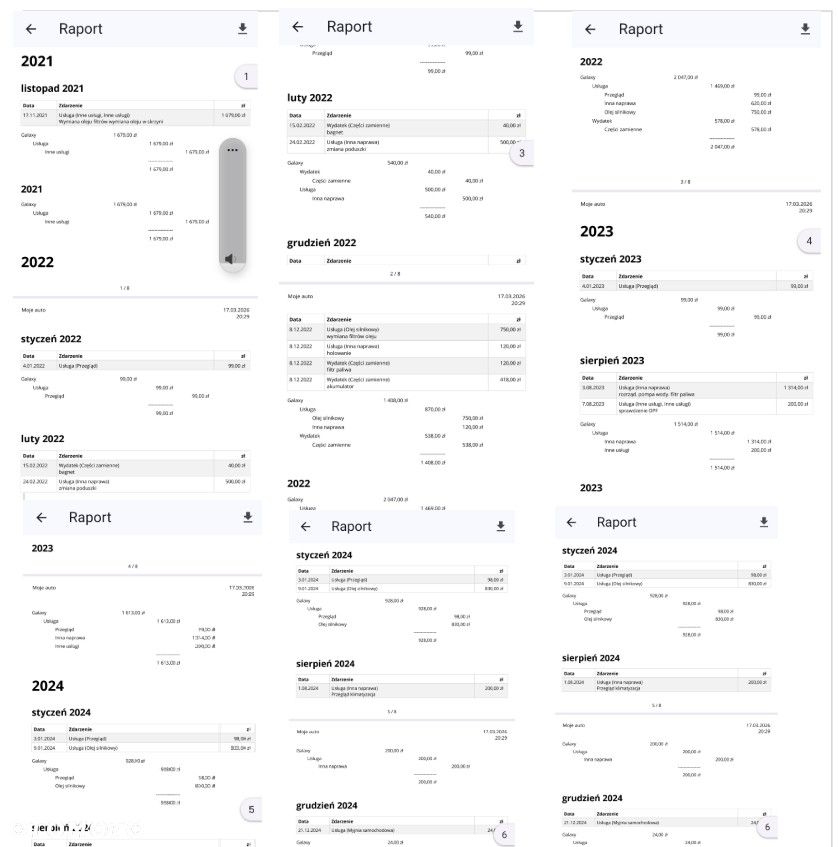Tap page badge number 1
Screen dimensions: 838x847
(x=246, y=77)
